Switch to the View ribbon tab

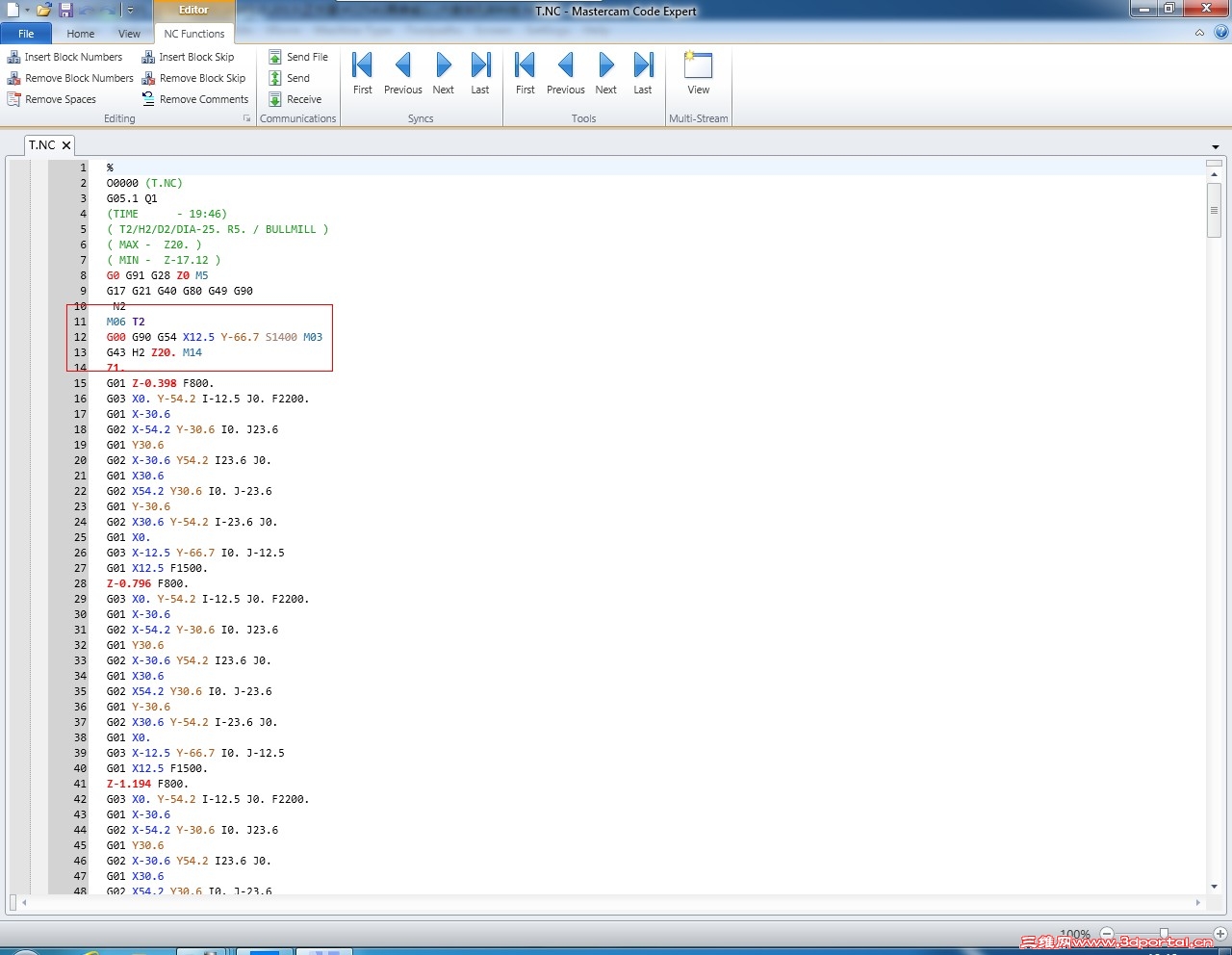pos(129,34)
